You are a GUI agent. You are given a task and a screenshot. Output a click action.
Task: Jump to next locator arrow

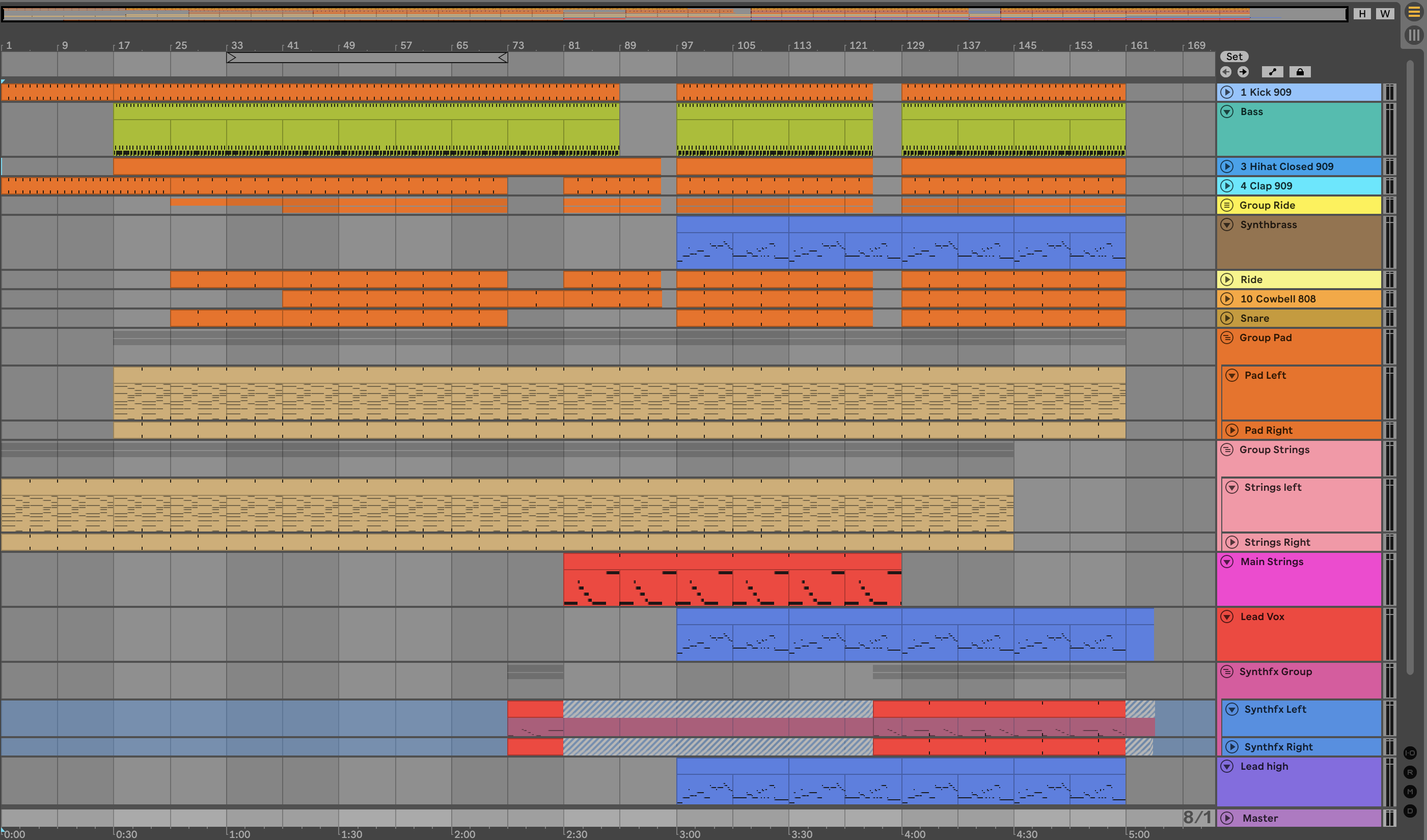pyautogui.click(x=1243, y=72)
